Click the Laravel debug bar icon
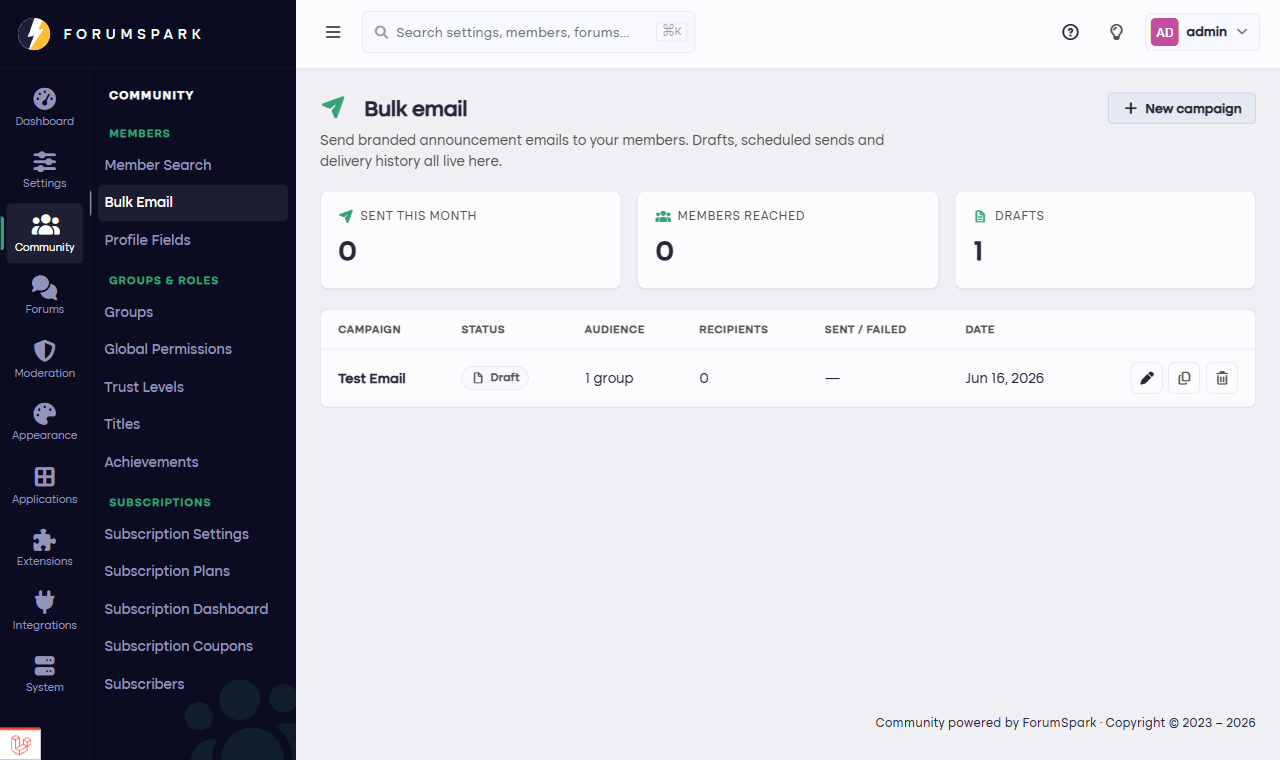This screenshot has width=1280, height=760. click(x=20, y=744)
